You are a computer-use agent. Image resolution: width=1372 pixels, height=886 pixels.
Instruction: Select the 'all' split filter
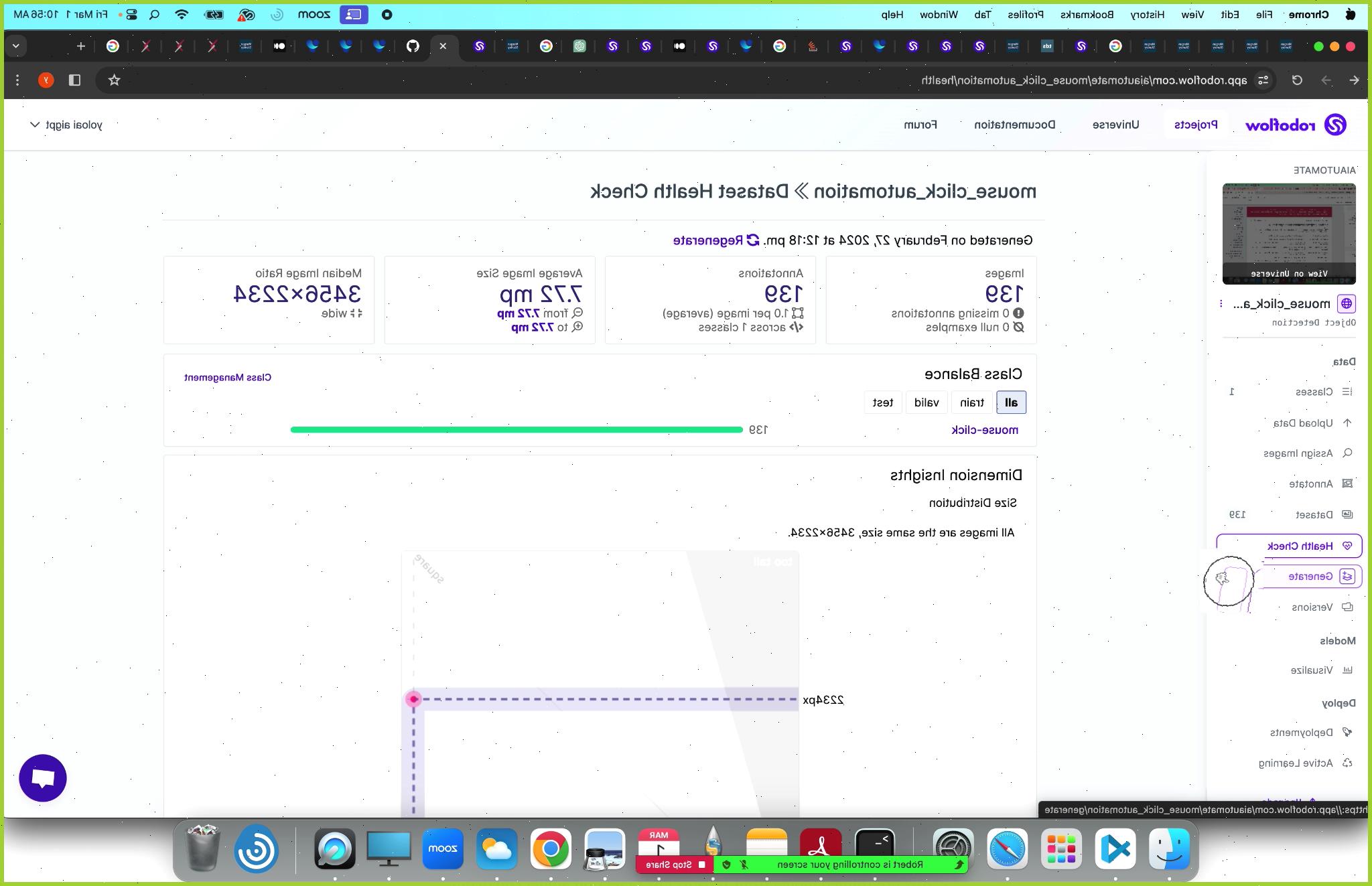pyautogui.click(x=1012, y=403)
